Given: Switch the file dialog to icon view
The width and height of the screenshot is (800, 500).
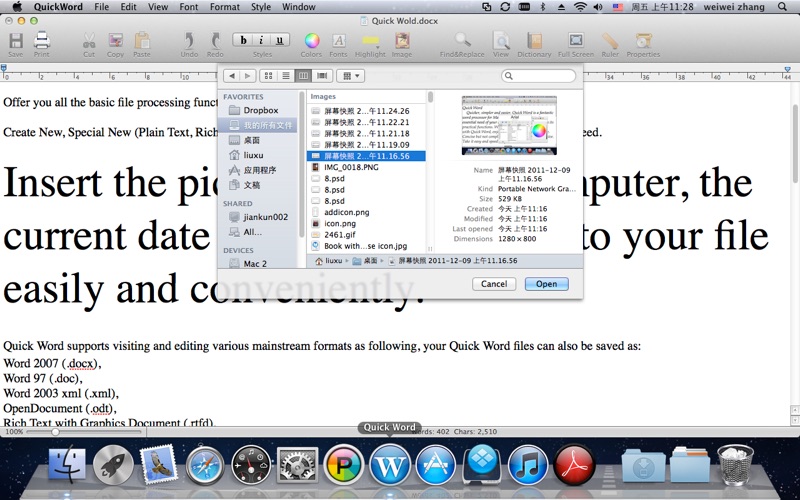Looking at the screenshot, I should (x=268, y=76).
